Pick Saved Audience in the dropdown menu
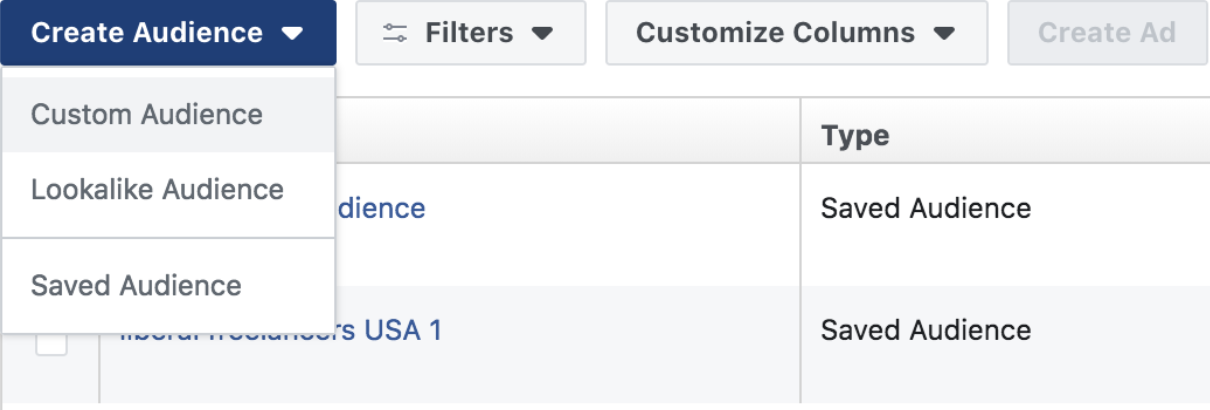This screenshot has width=1210, height=410. pyautogui.click(x=168, y=285)
